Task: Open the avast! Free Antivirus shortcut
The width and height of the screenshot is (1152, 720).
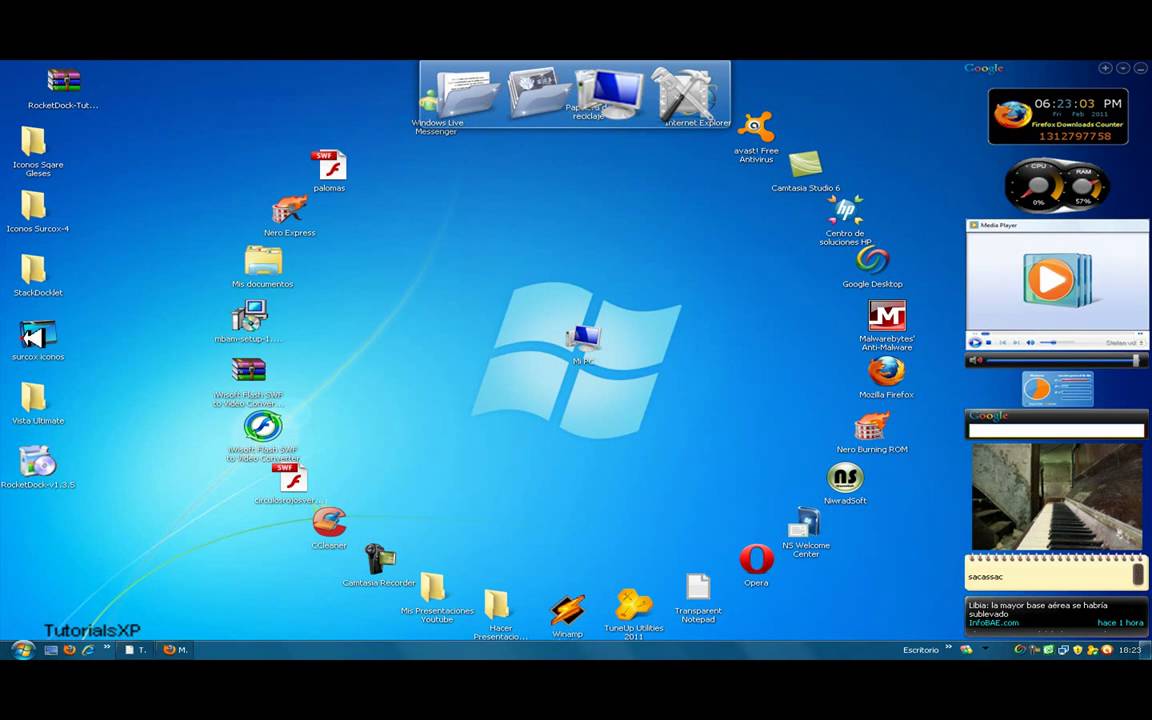Action: (755, 127)
